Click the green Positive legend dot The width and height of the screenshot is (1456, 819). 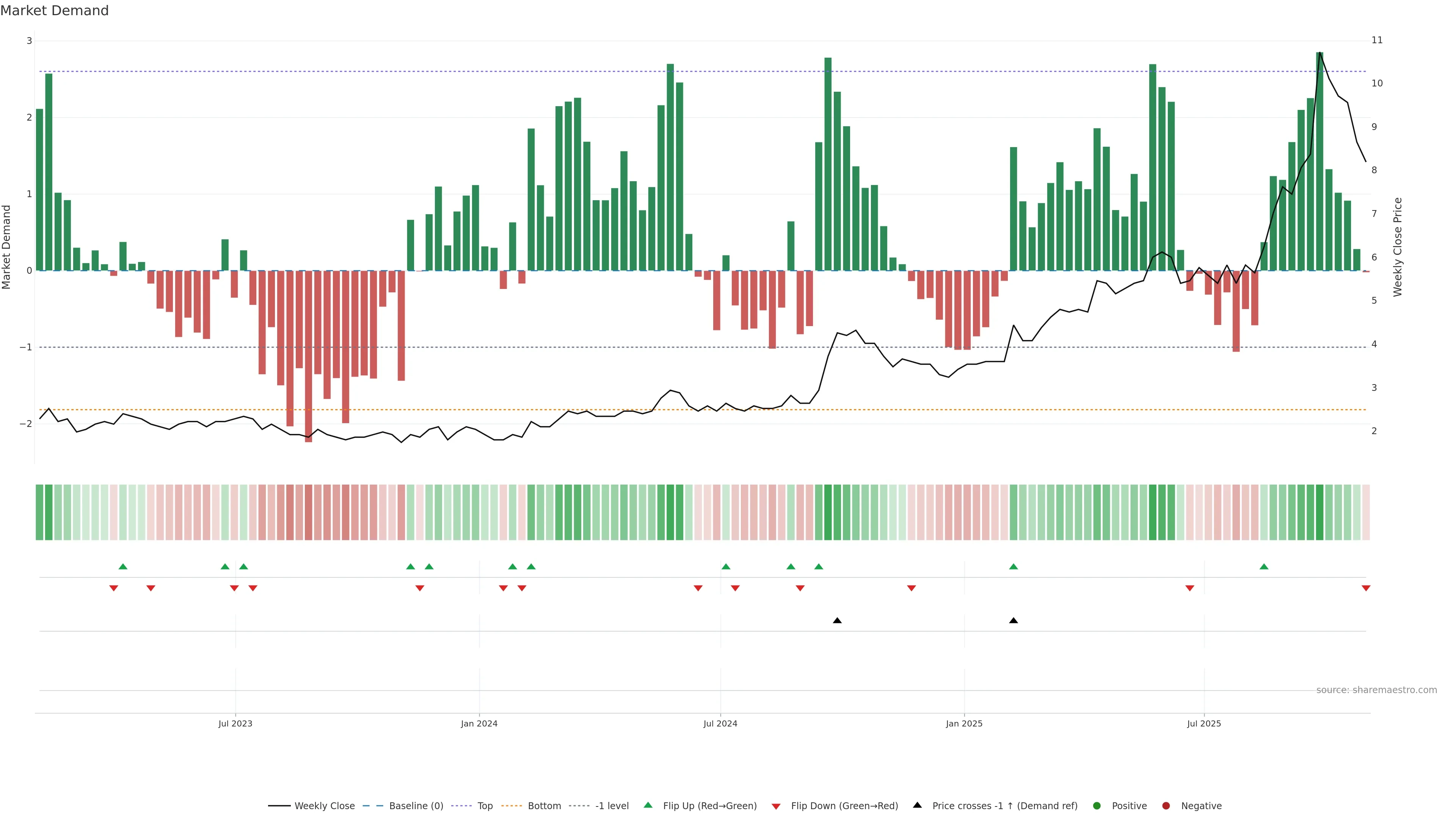[x=1097, y=805]
